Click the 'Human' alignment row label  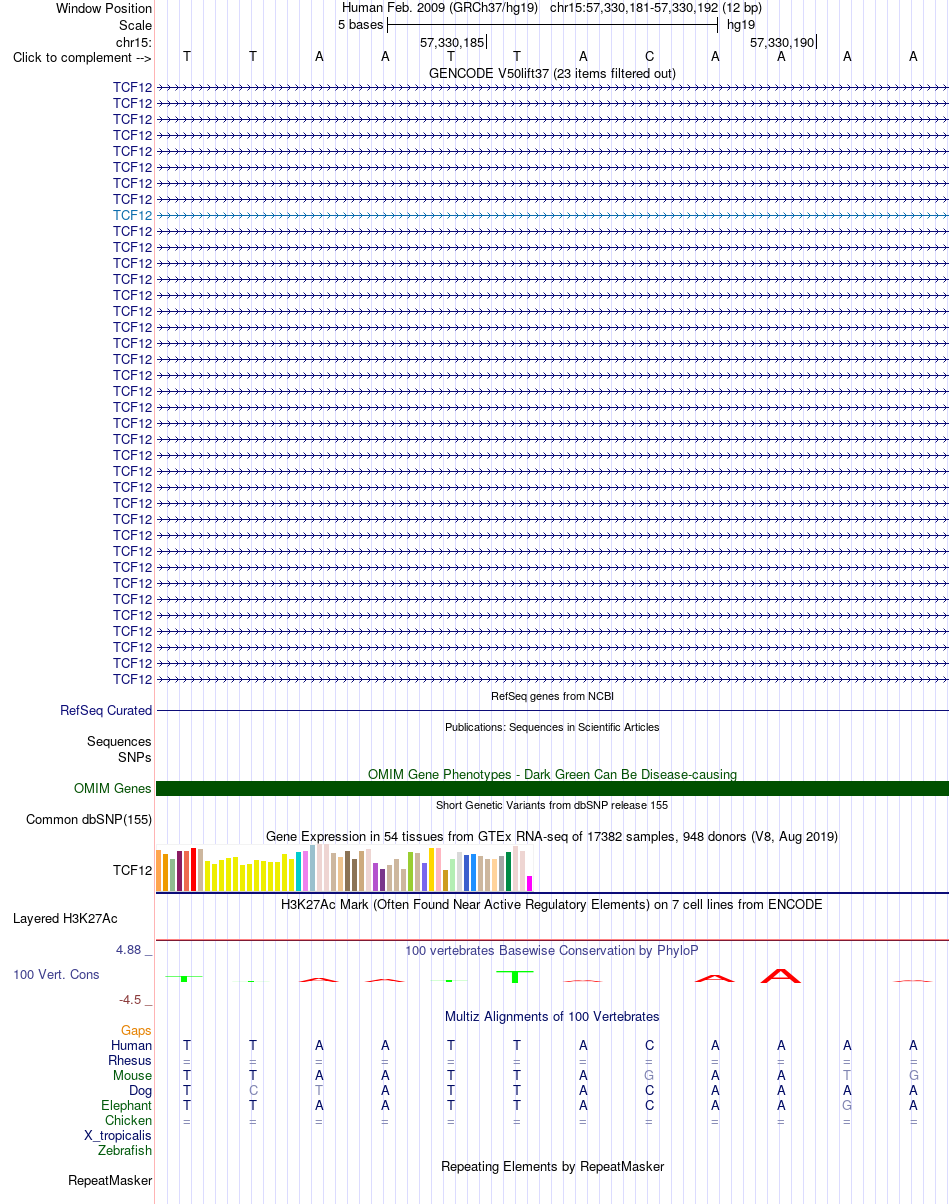(x=132, y=1046)
